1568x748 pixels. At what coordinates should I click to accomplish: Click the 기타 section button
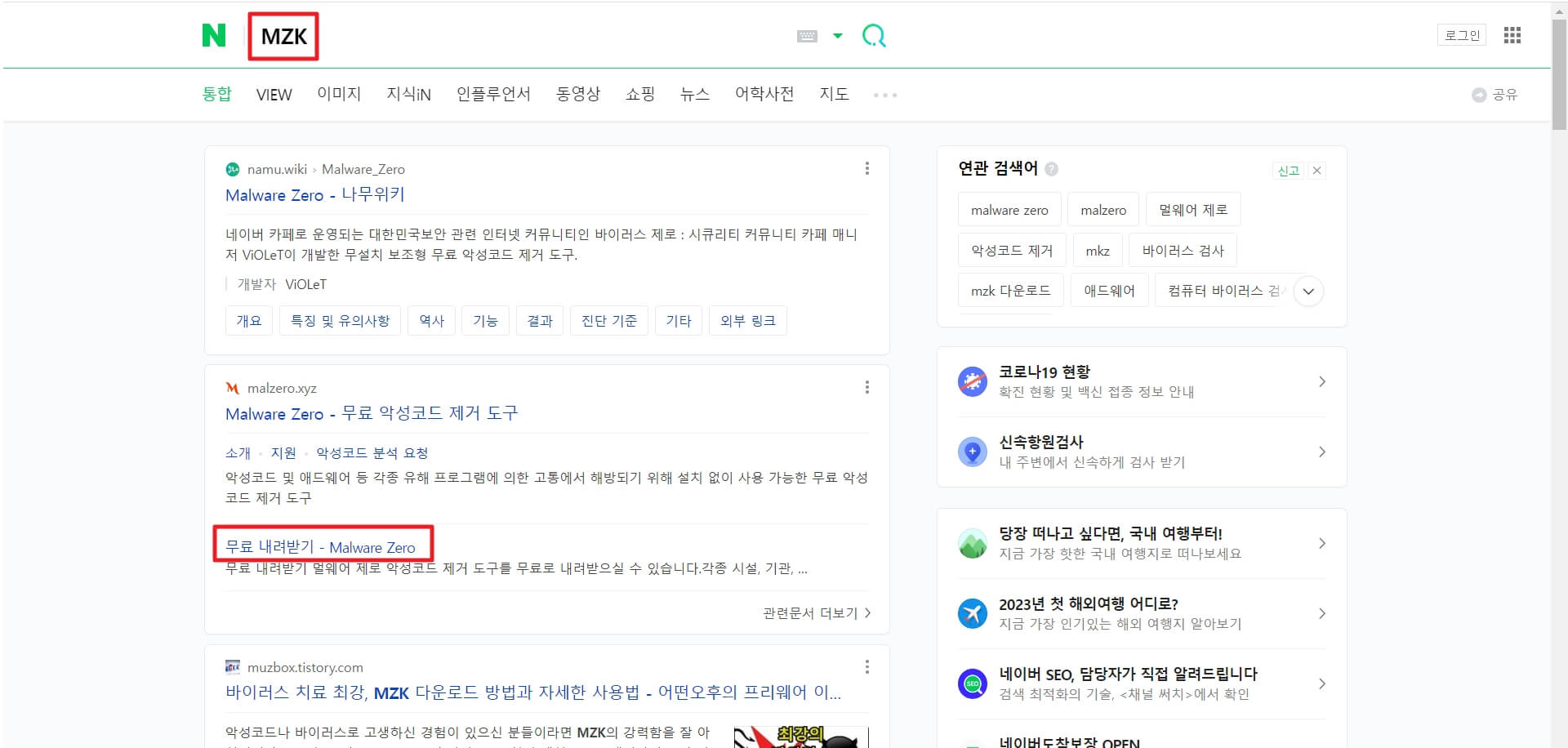coord(679,320)
